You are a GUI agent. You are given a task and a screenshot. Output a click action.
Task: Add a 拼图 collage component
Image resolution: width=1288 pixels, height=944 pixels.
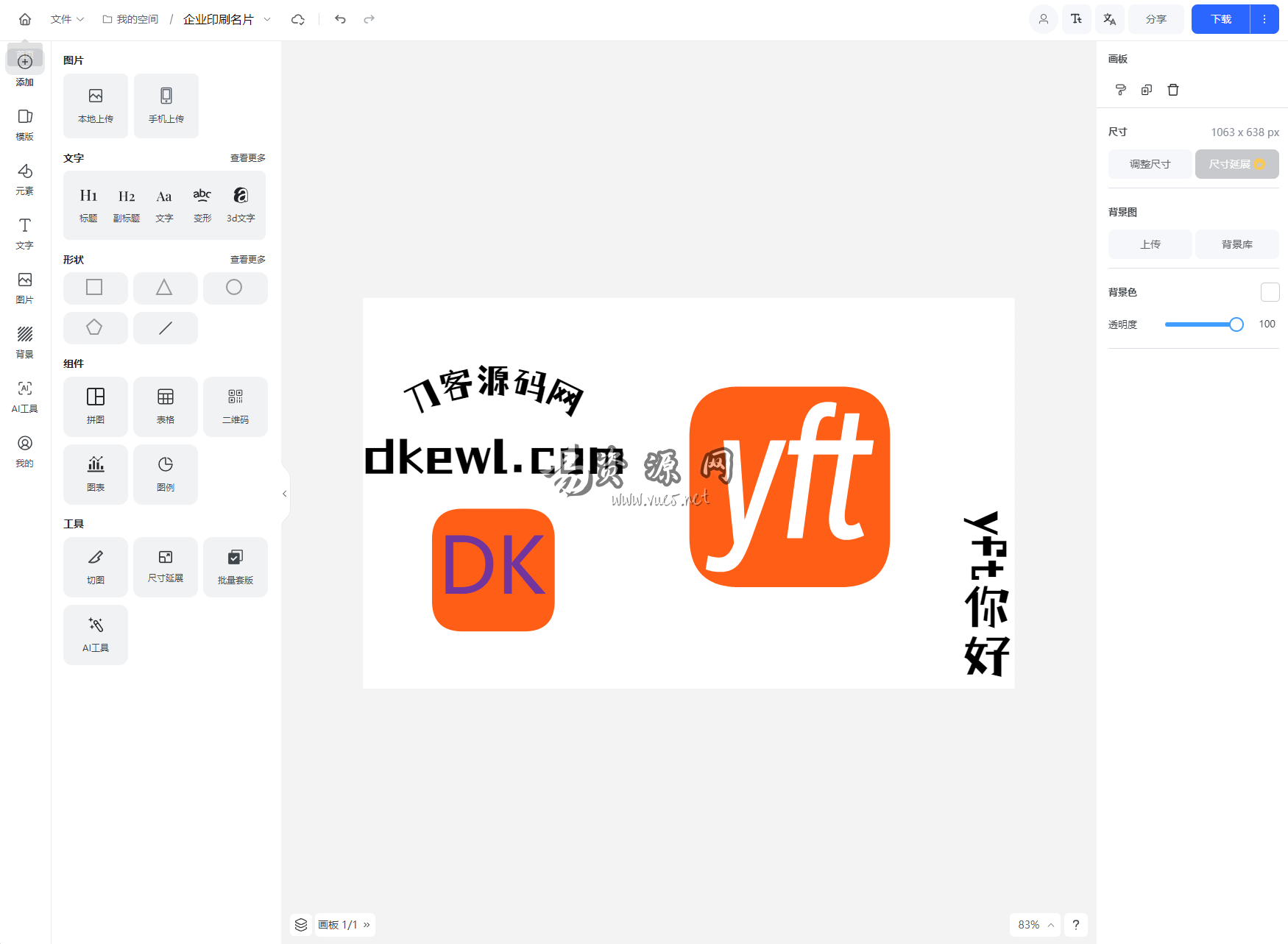(96, 406)
